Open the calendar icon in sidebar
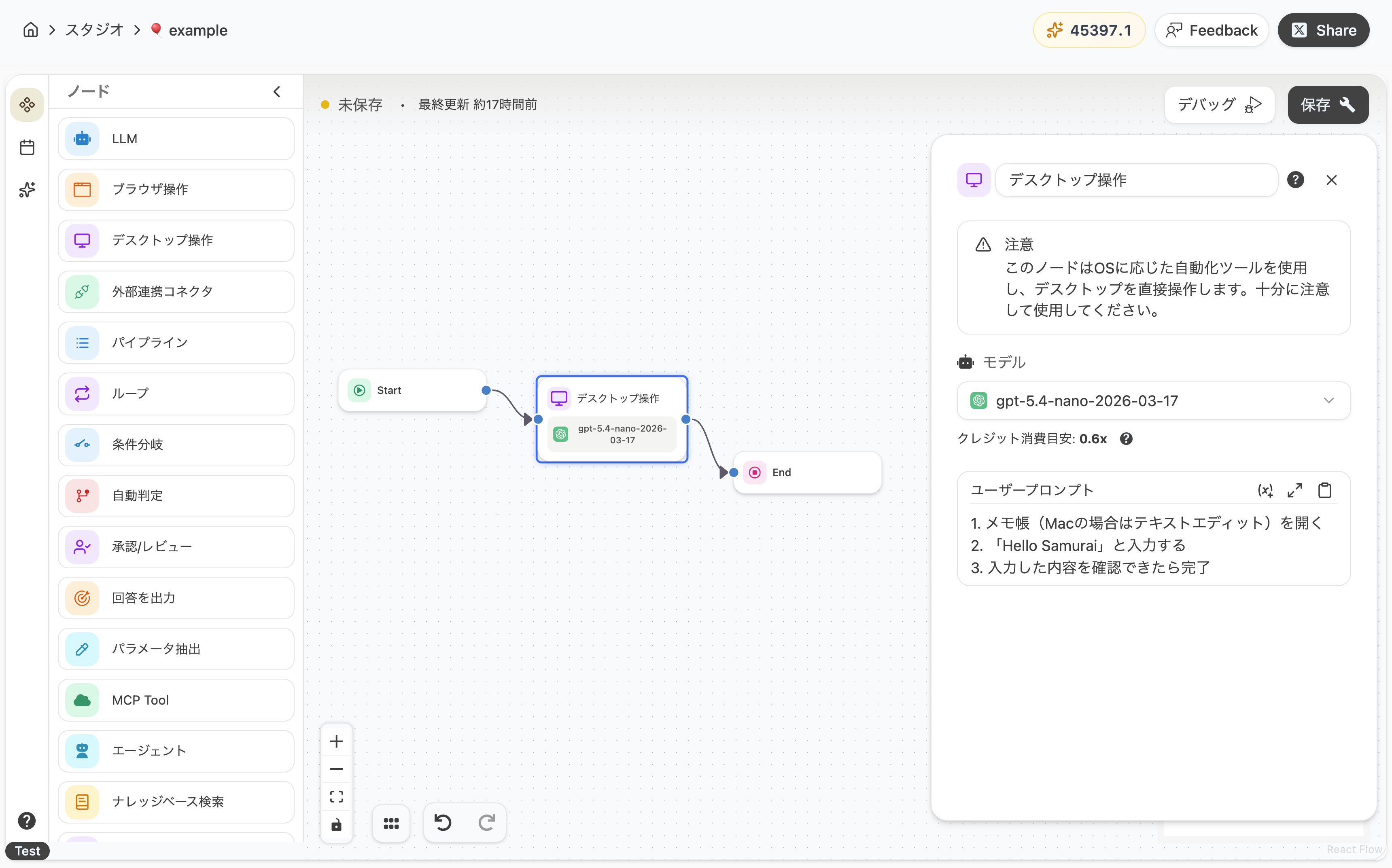The image size is (1392, 868). [27, 148]
